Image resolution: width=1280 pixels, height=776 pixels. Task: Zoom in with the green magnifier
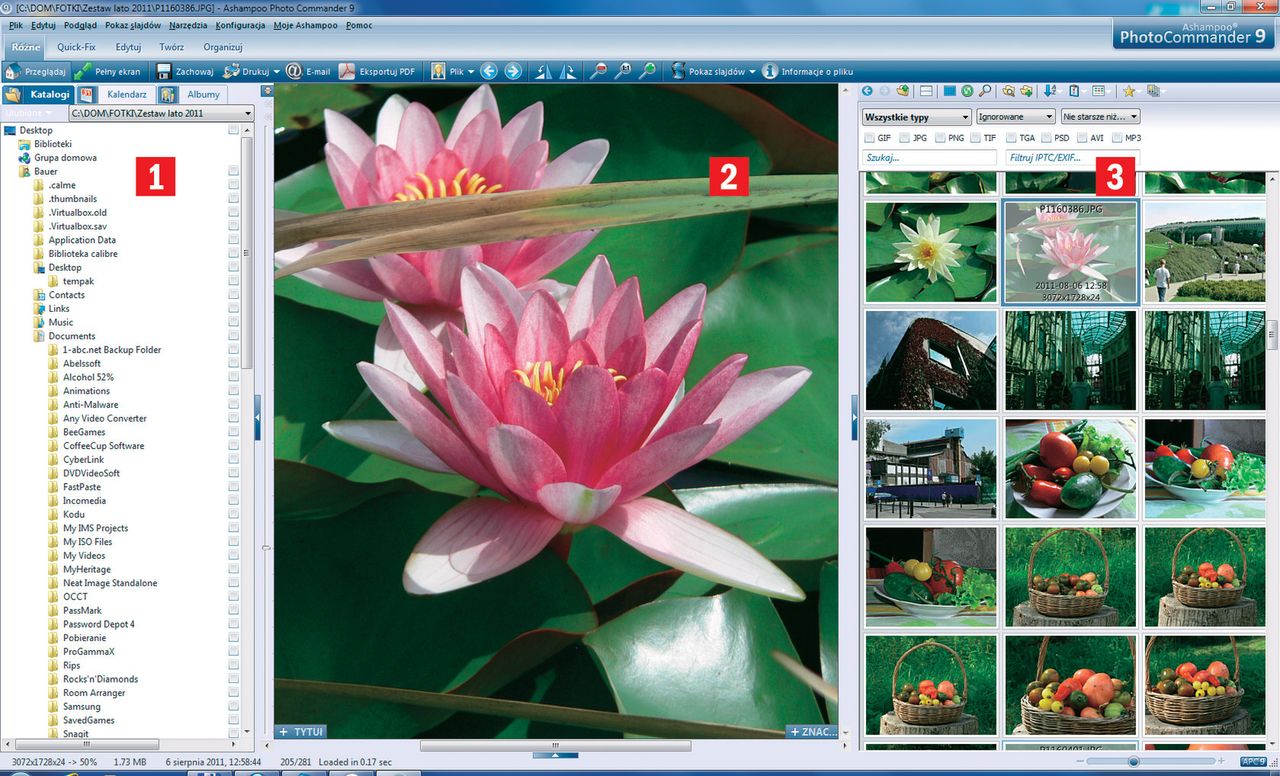pos(647,71)
